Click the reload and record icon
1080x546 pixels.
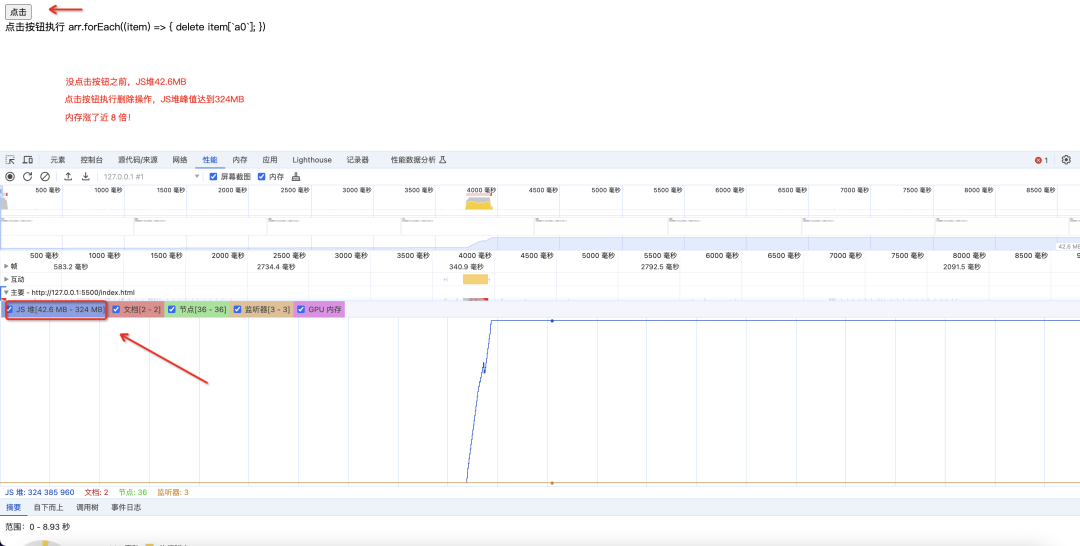28,177
